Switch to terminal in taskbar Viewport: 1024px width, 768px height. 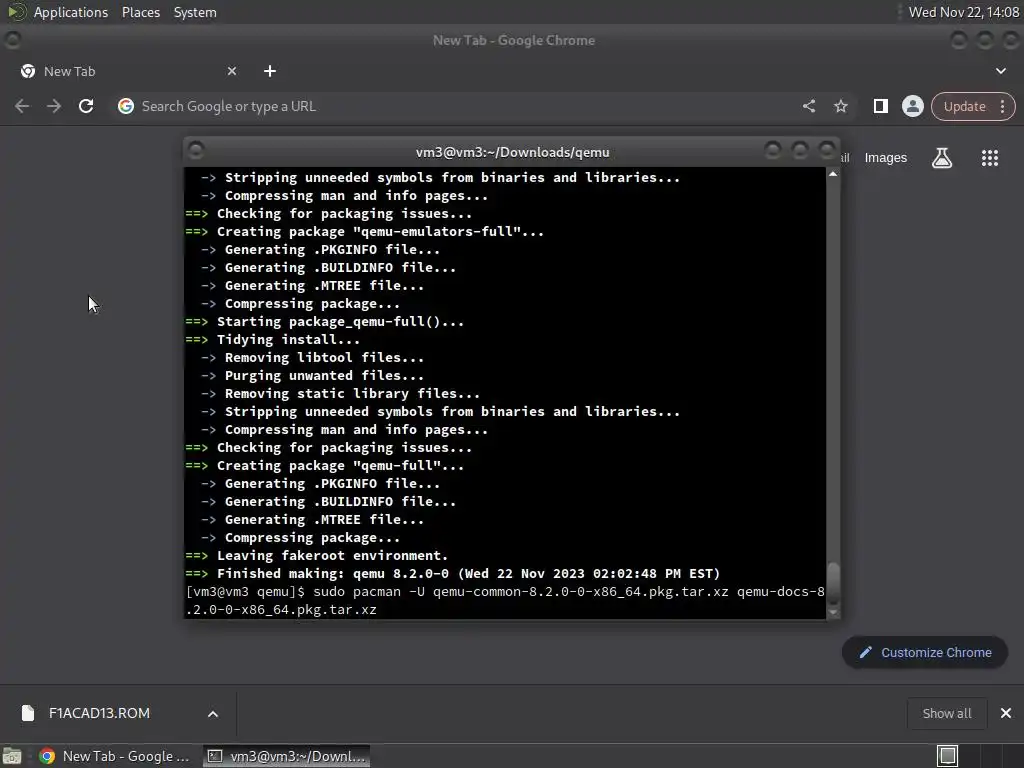pyautogui.click(x=286, y=756)
